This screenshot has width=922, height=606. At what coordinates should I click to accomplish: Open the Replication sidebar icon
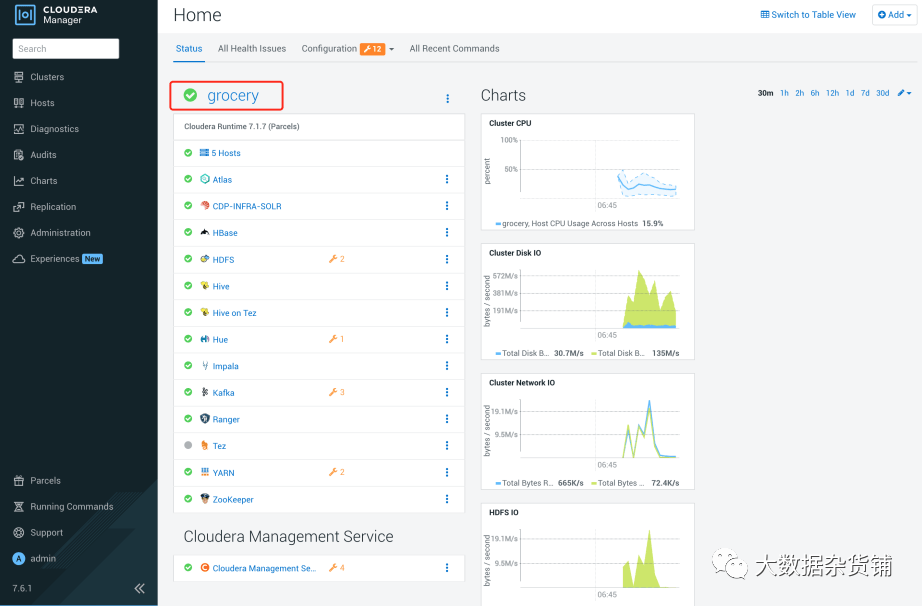(x=19, y=207)
